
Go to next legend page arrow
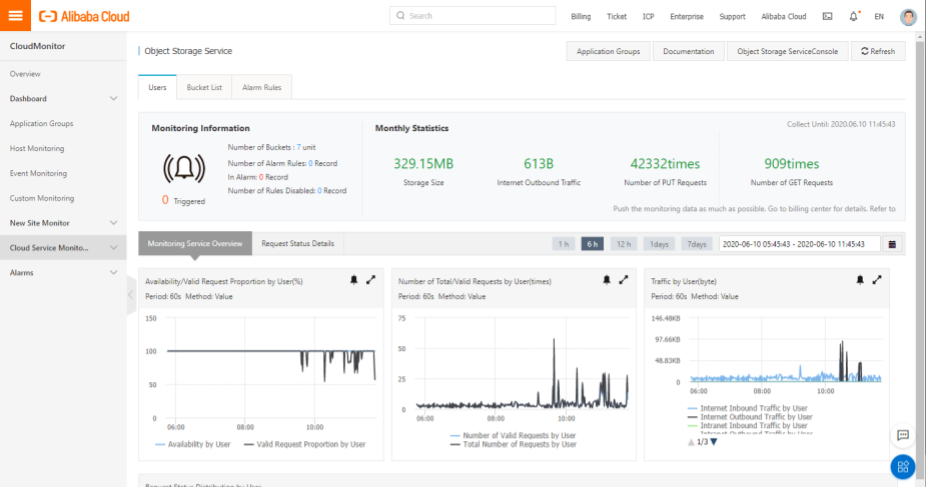(714, 442)
